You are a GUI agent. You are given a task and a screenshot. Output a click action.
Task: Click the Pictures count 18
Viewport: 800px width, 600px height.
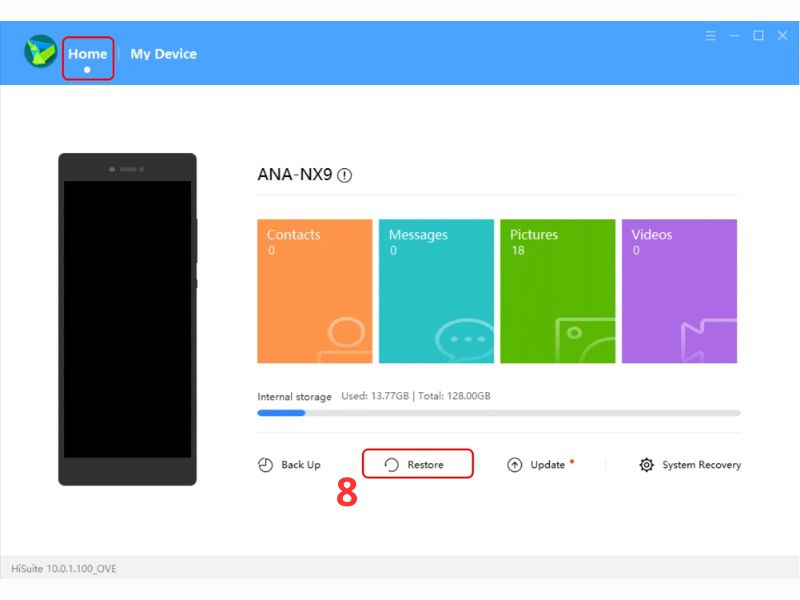[518, 251]
